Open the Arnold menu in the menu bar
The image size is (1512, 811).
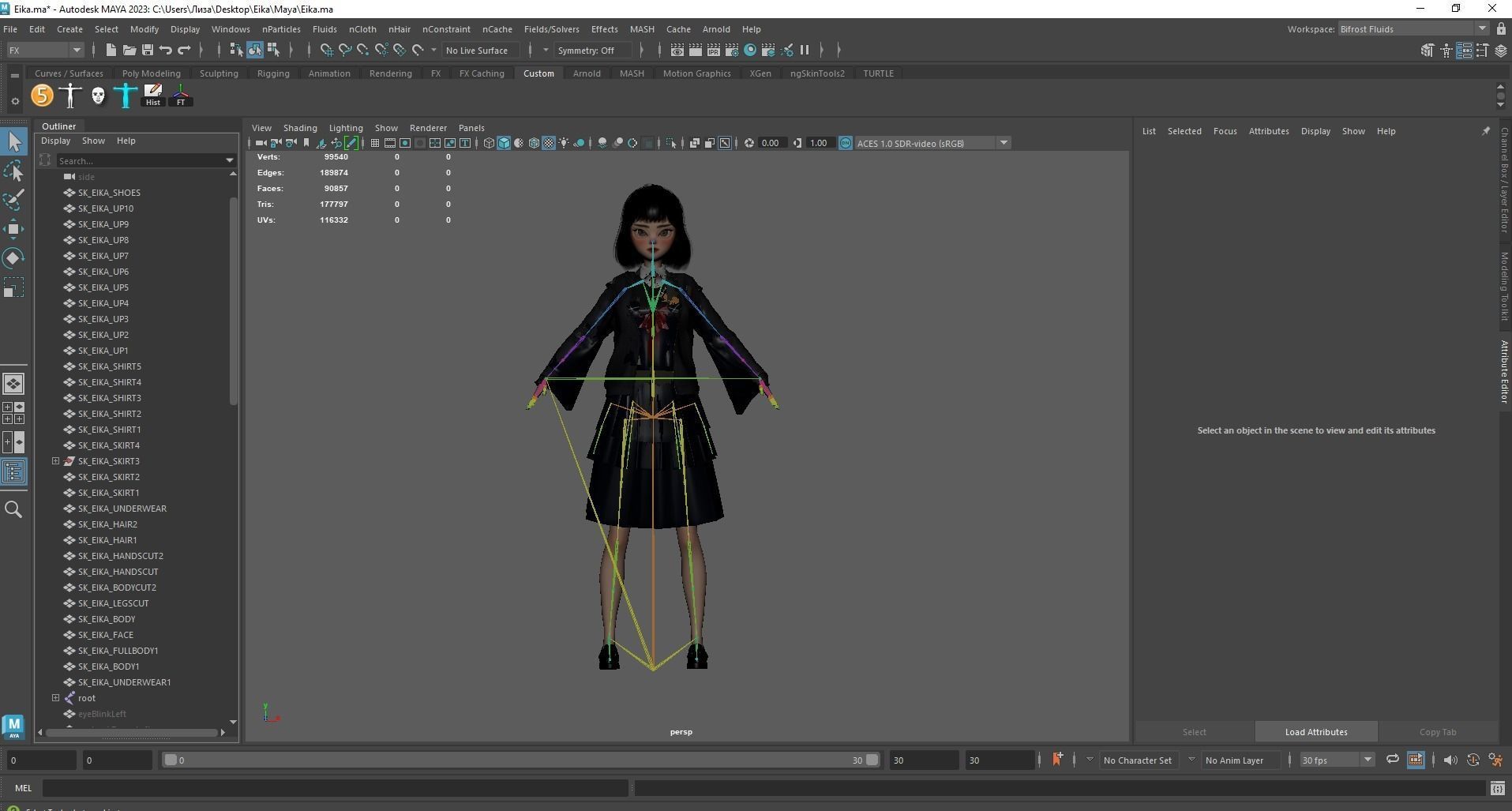tap(716, 28)
